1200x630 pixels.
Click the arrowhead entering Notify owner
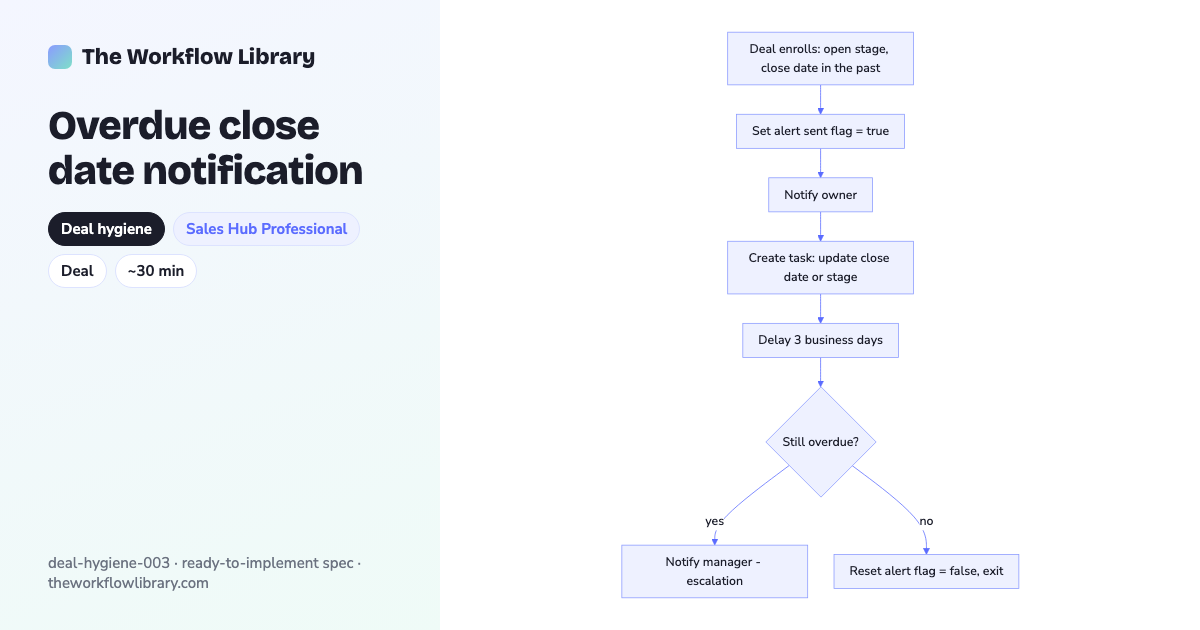[x=820, y=174]
